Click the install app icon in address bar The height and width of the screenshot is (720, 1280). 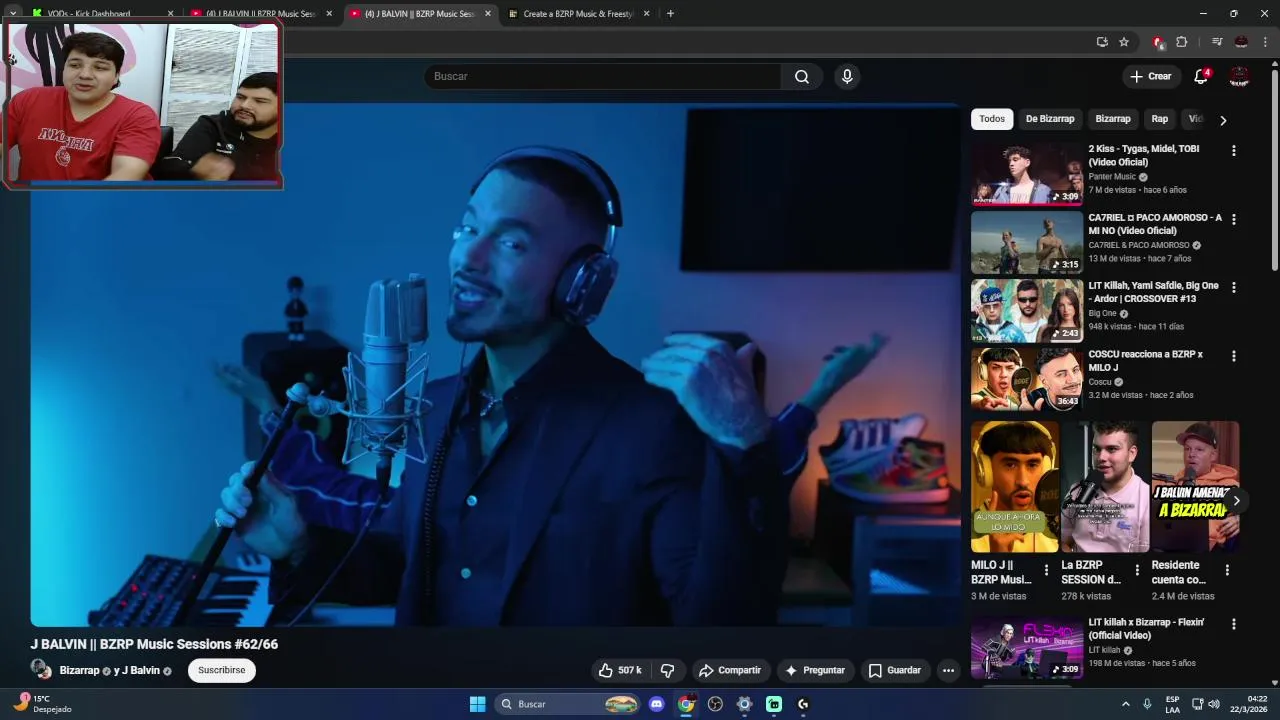(x=1102, y=42)
